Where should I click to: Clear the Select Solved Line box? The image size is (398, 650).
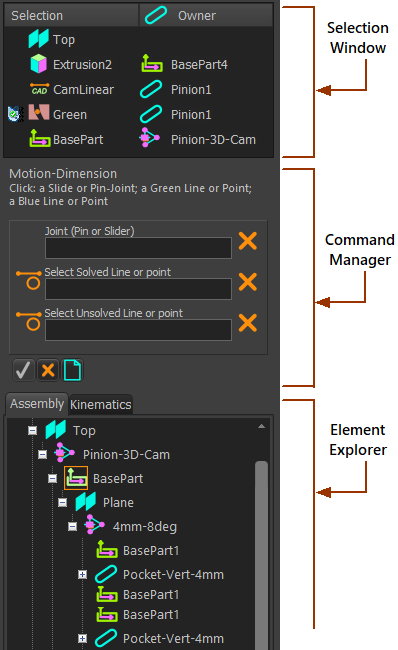(x=248, y=282)
